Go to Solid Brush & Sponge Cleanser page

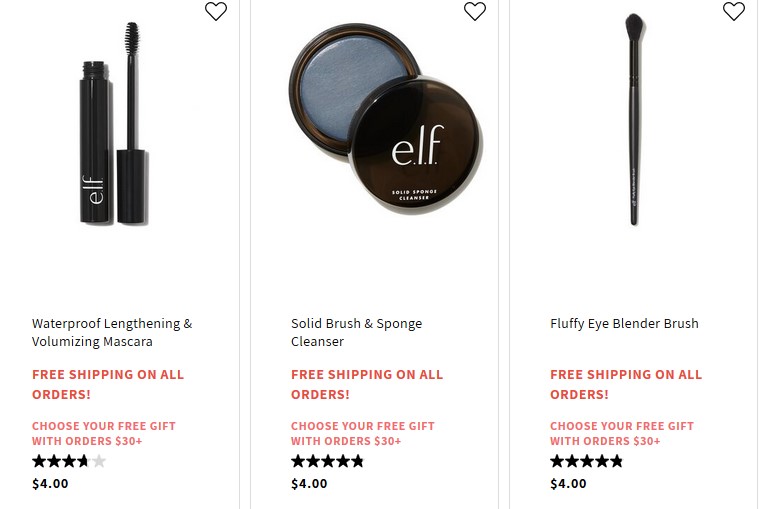pyautogui.click(x=356, y=332)
